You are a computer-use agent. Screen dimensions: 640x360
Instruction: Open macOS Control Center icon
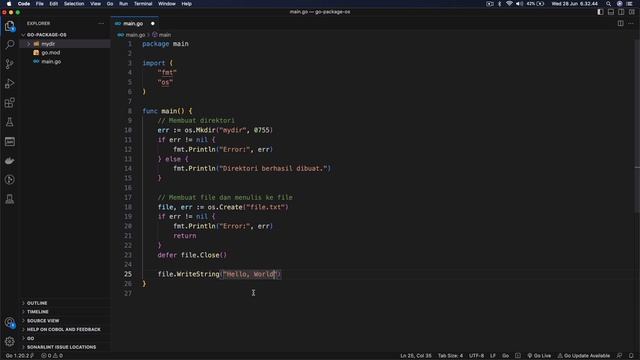[630, 4]
